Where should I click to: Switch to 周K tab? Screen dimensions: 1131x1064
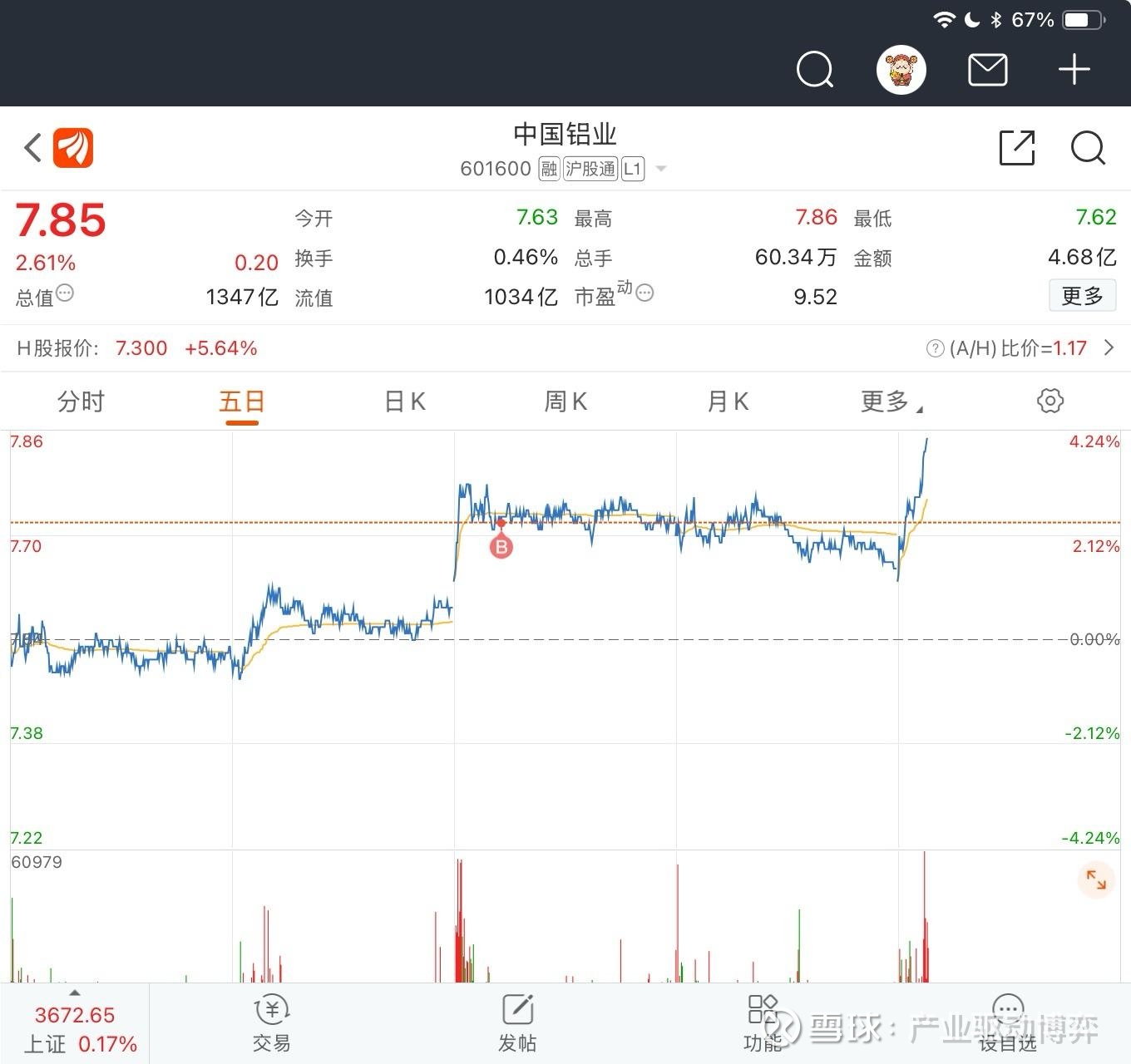pos(565,401)
